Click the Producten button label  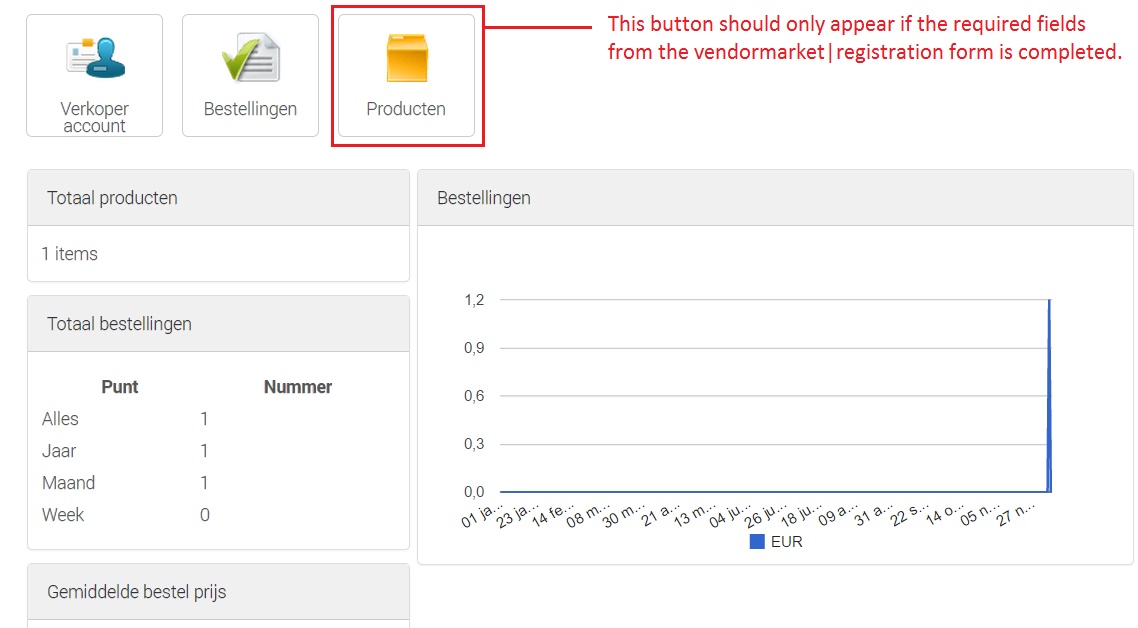406,109
